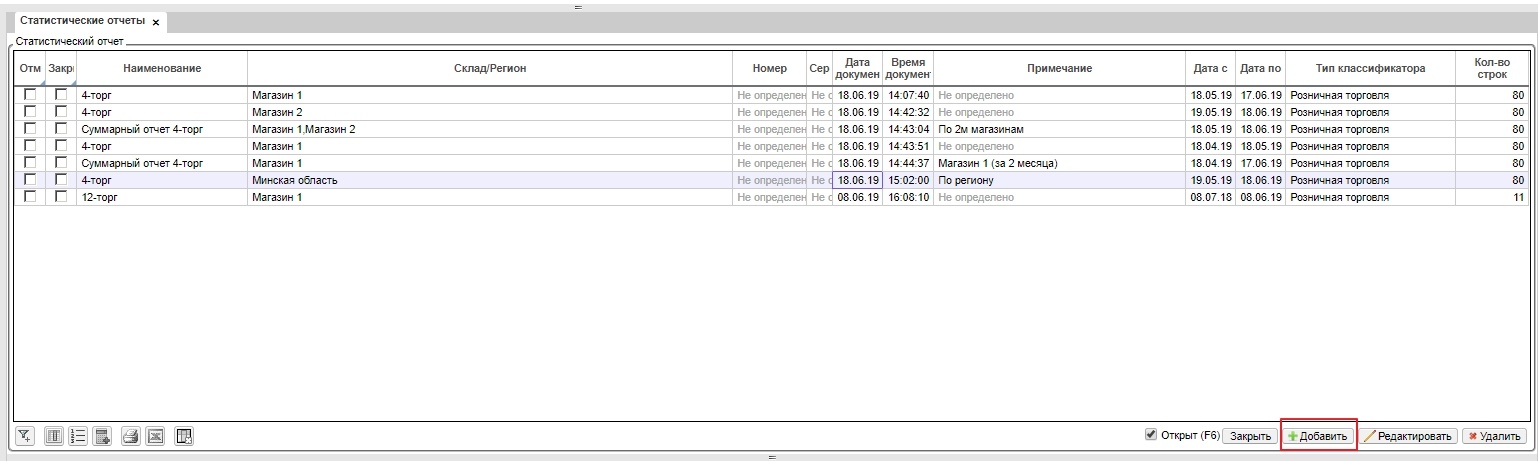
Task: Click the add filter funnel icon
Action: 25,436
